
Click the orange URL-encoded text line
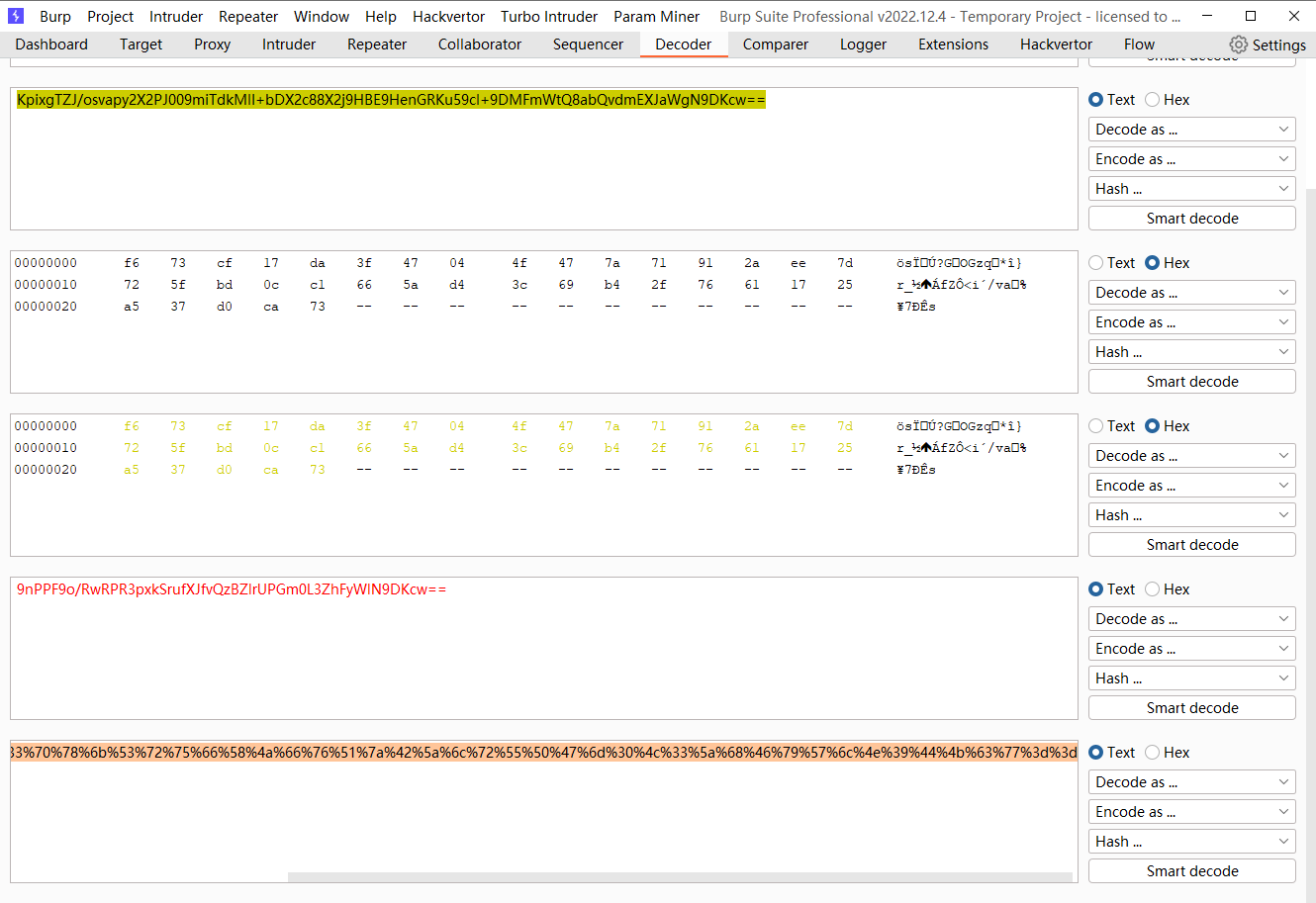pos(544,753)
